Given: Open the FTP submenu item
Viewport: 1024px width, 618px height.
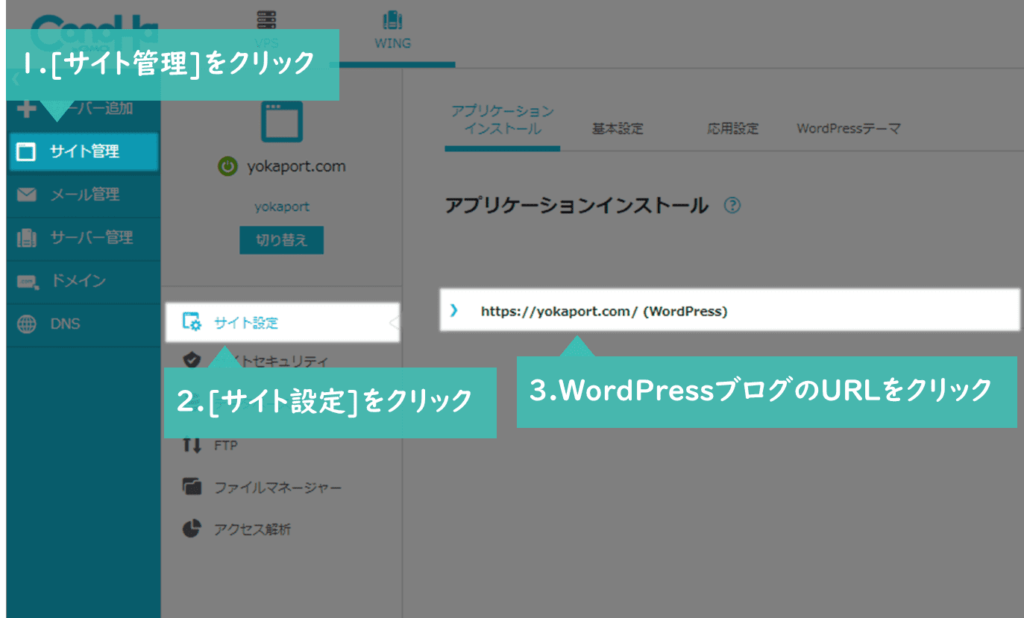Looking at the screenshot, I should click(x=225, y=446).
